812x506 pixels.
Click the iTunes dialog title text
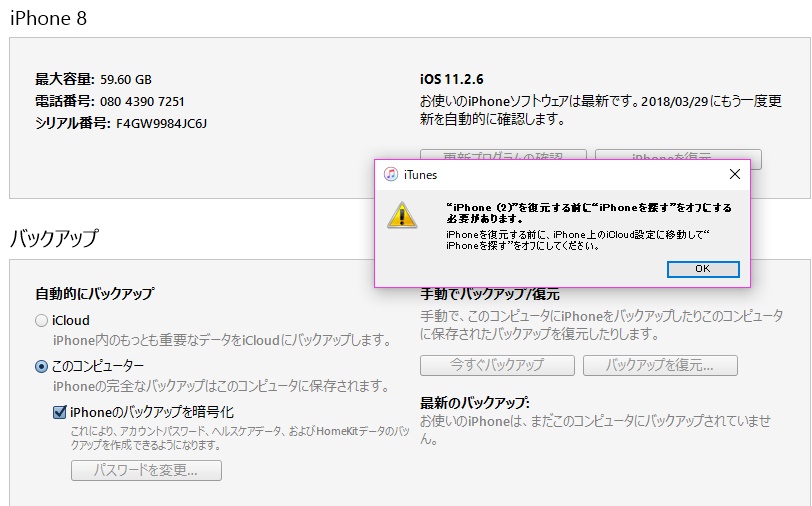pos(420,175)
